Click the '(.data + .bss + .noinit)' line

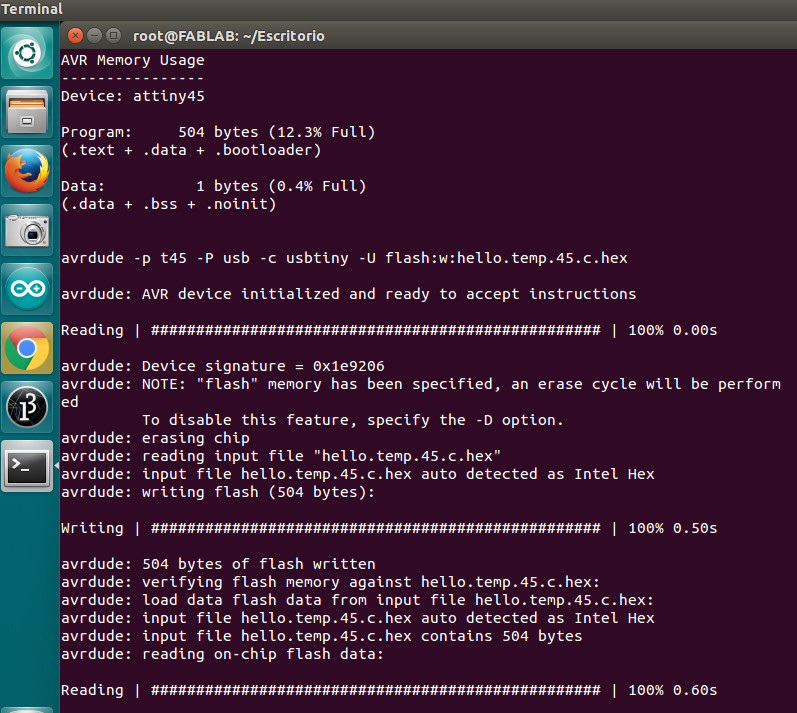click(x=169, y=204)
